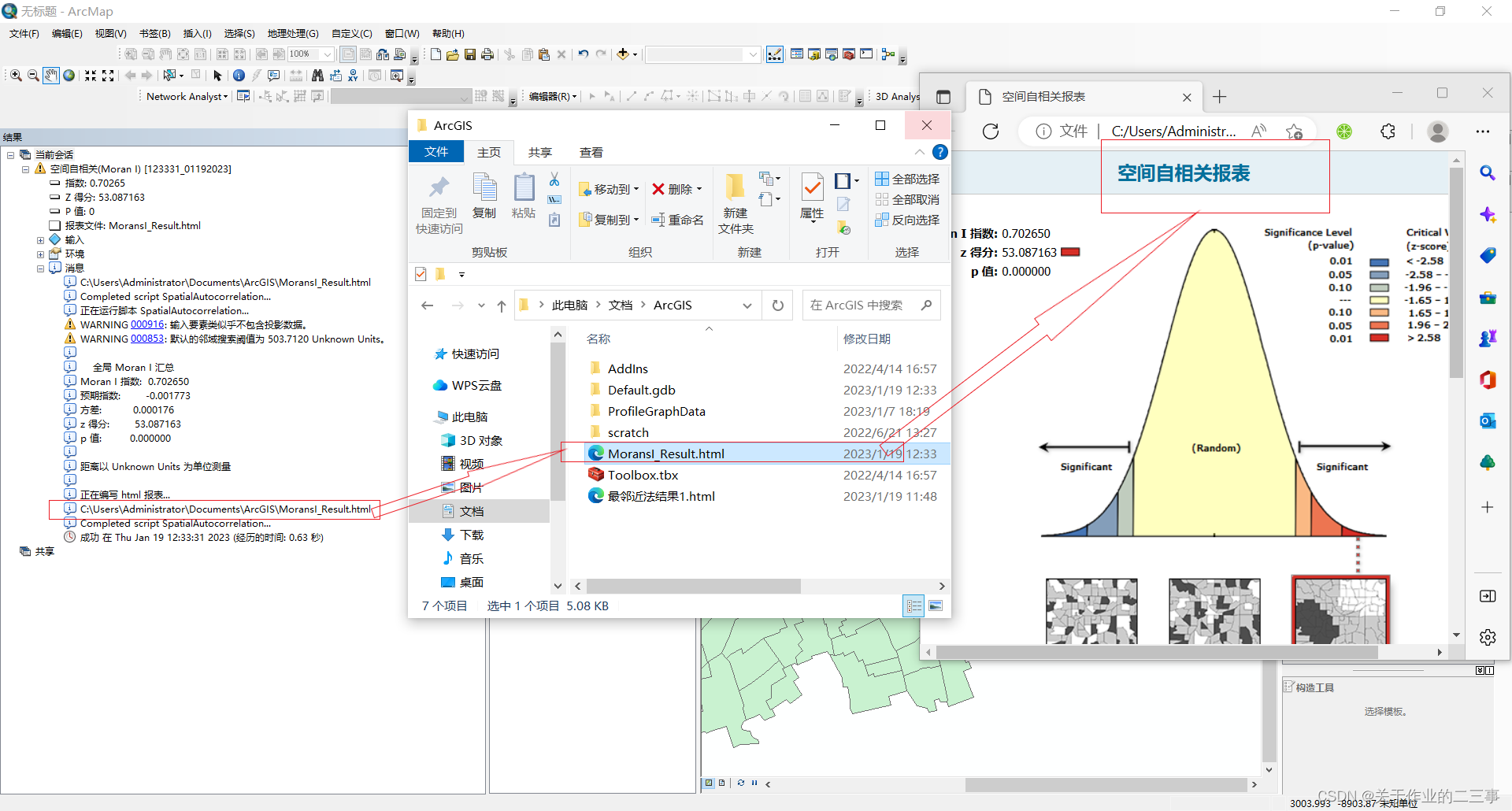The height and width of the screenshot is (811, 1512).
Task: Toggle checkbox next to 报表文件 MoransI_Result.html
Action: [x=55, y=226]
